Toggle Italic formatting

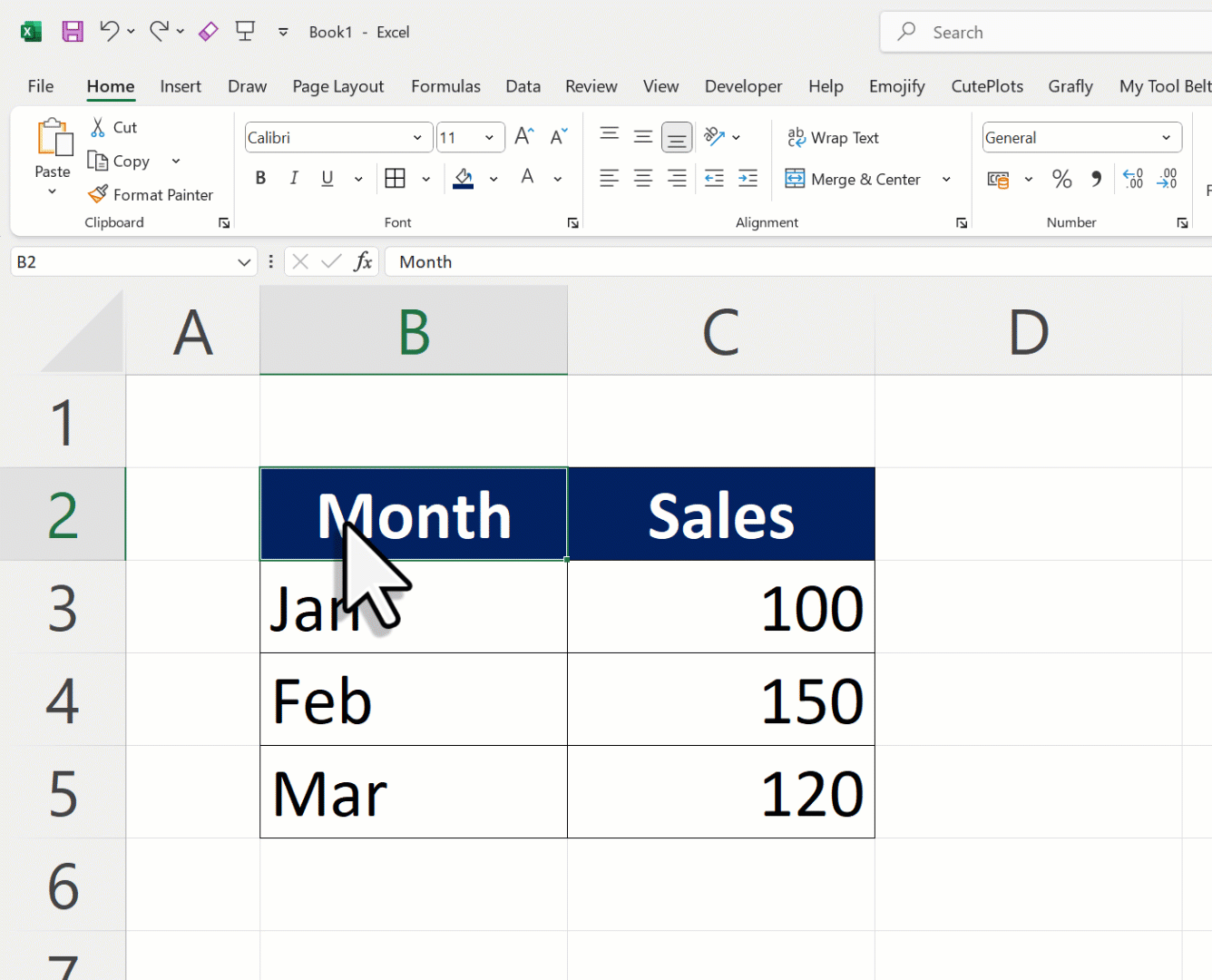pyautogui.click(x=294, y=179)
